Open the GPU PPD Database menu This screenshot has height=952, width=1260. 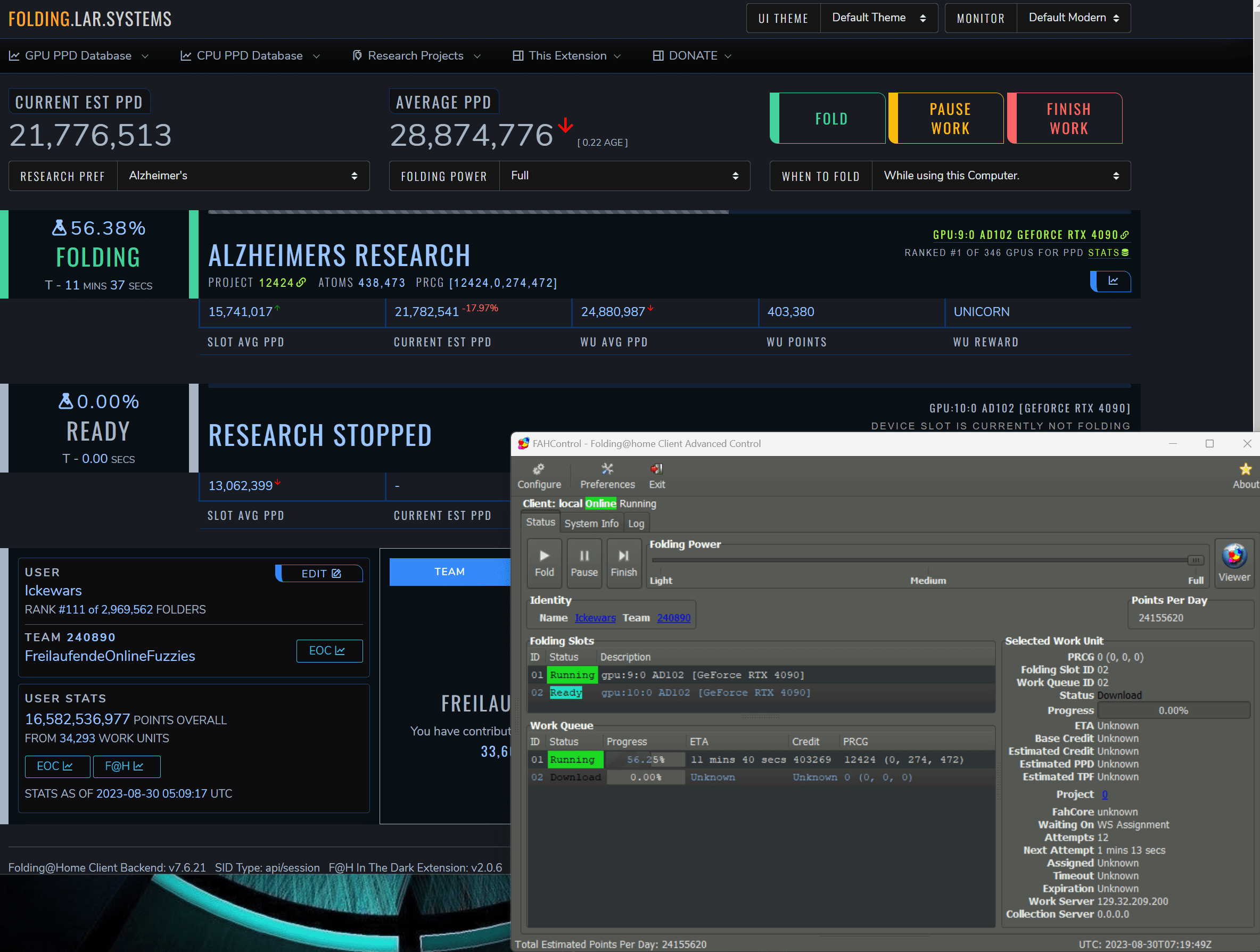point(79,56)
